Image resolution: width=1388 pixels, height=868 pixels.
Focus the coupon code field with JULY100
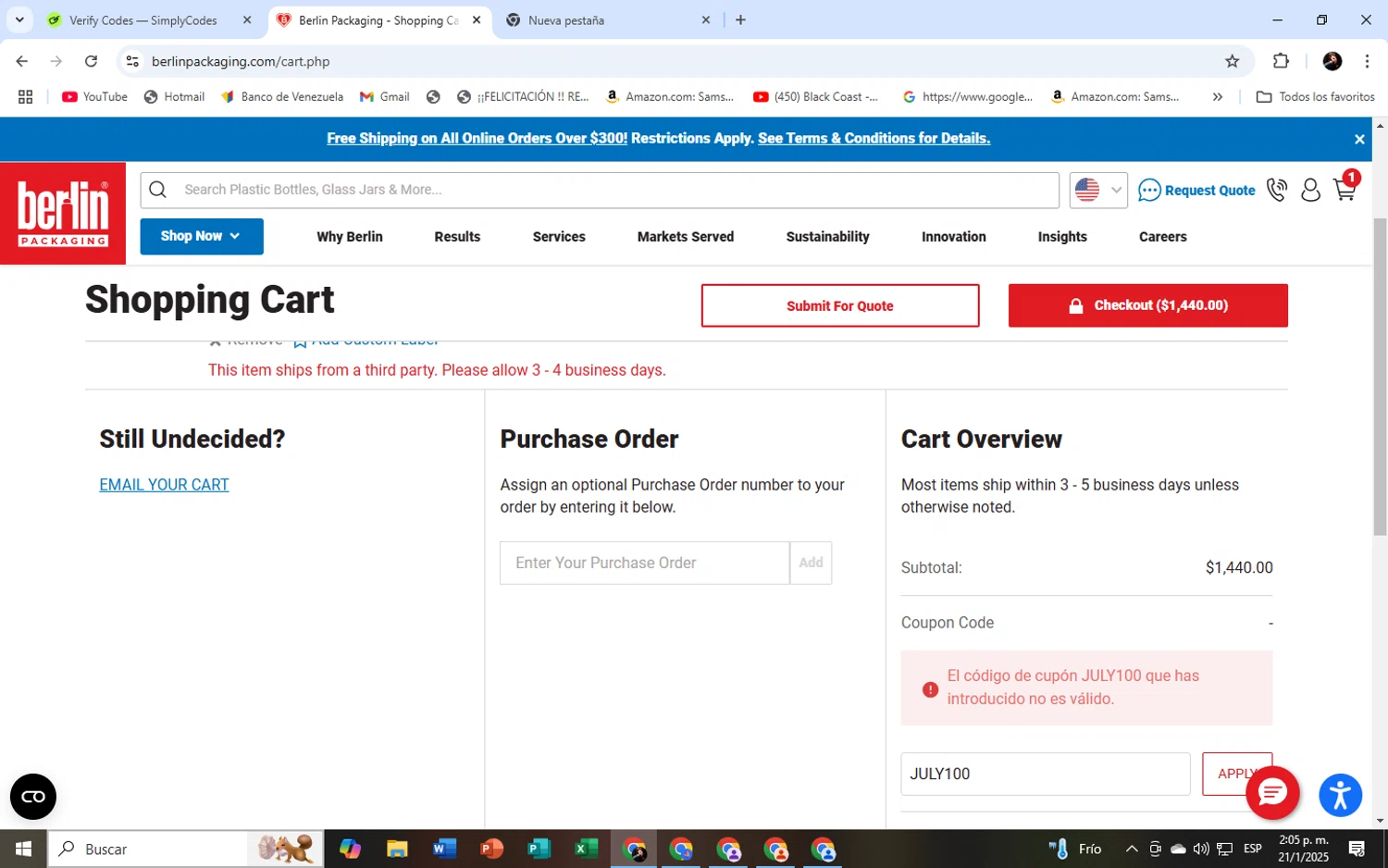pyautogui.click(x=1046, y=774)
